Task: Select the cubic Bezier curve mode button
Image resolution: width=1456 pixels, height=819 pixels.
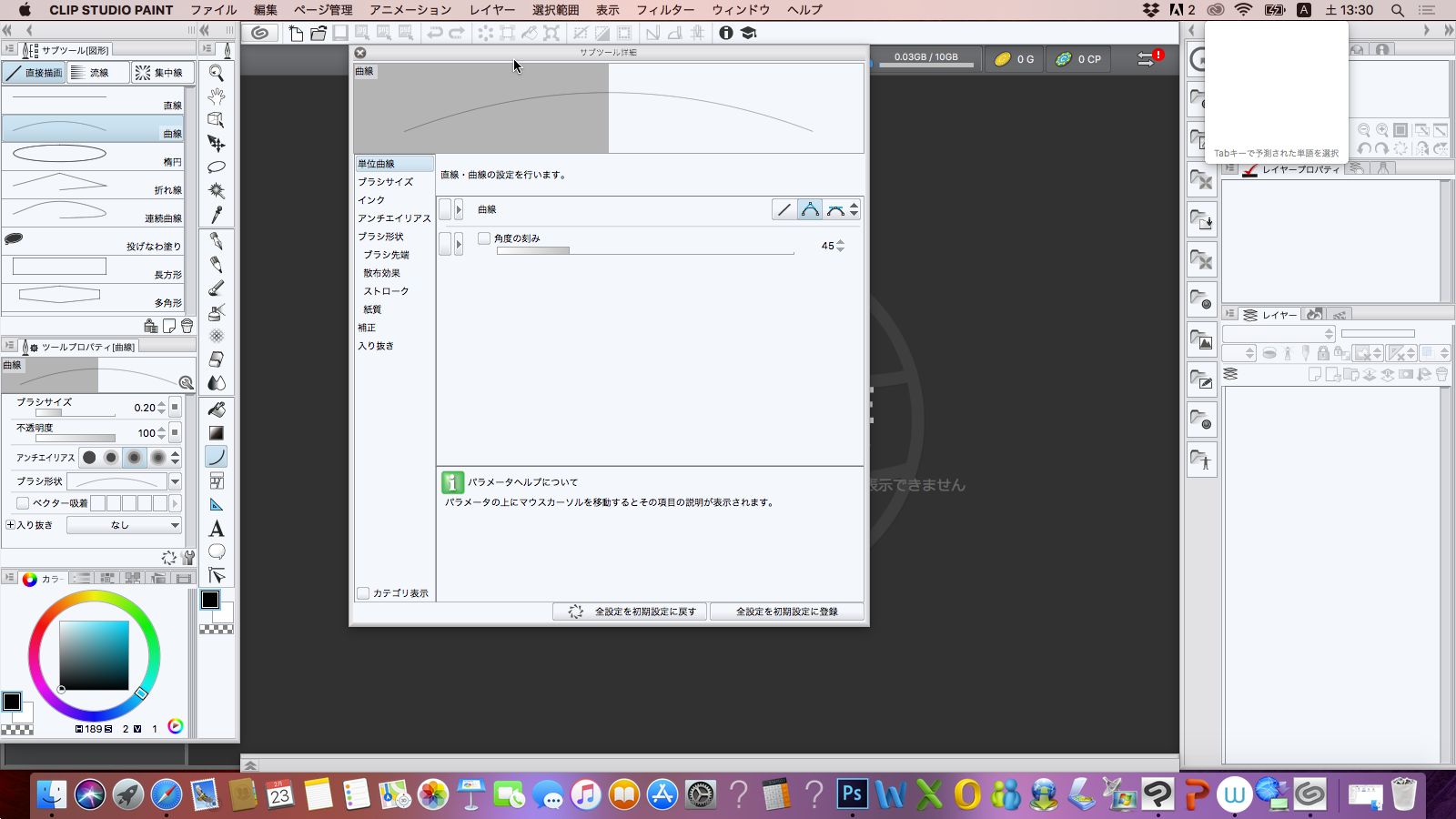Action: tap(834, 209)
